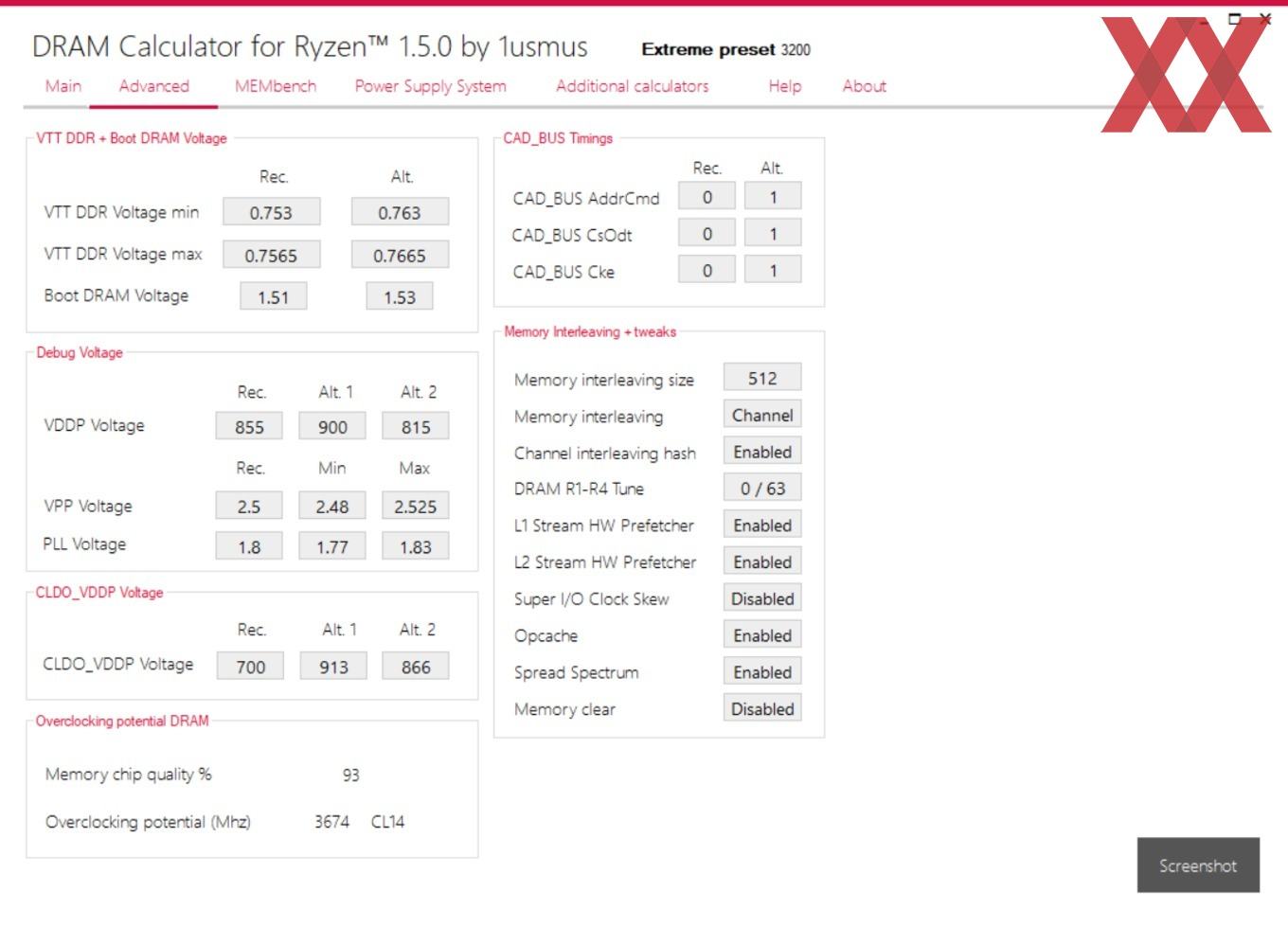
Task: Click the Screenshot button
Action: (1198, 865)
